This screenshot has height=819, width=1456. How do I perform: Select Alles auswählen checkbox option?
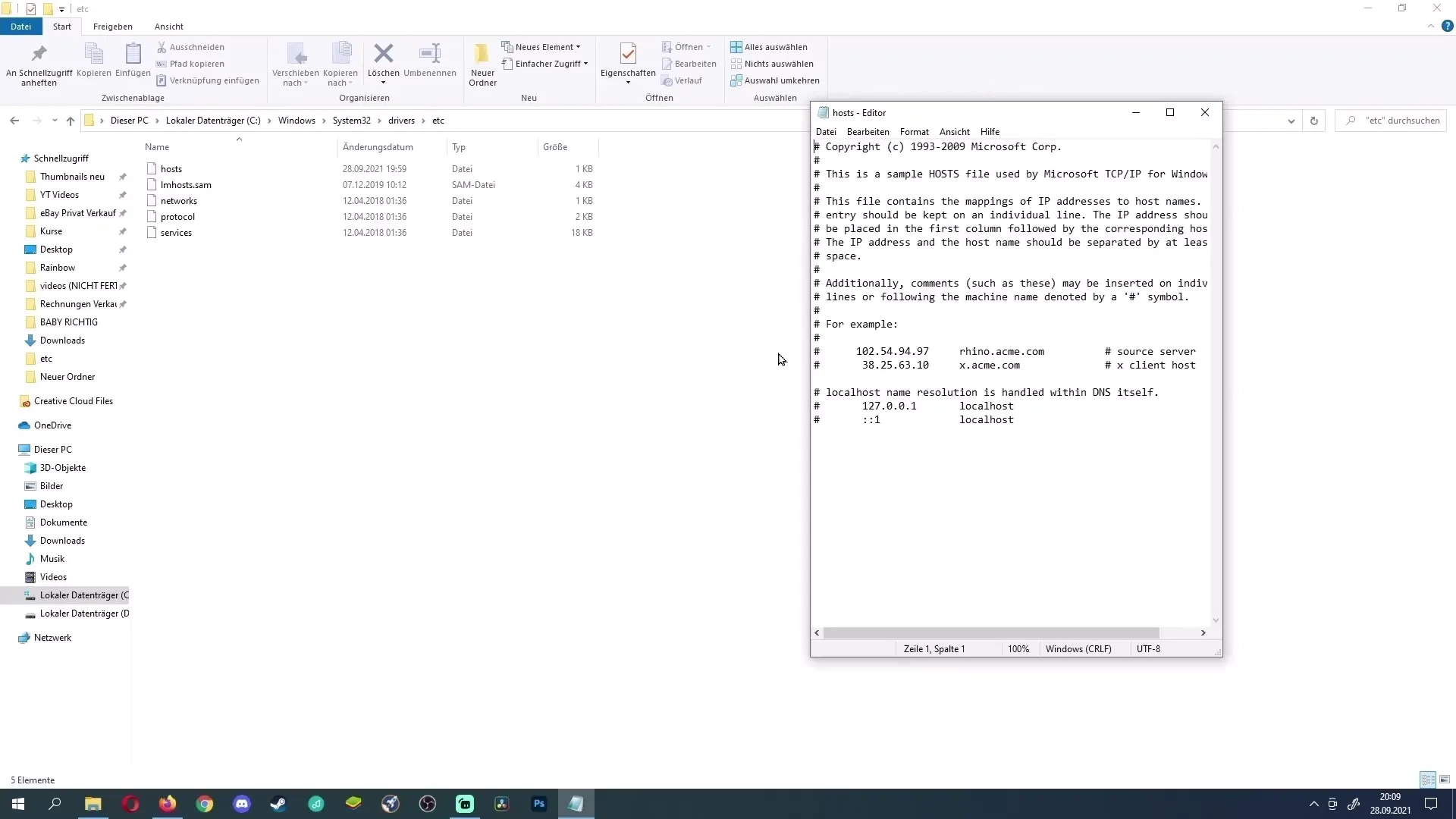(x=775, y=47)
